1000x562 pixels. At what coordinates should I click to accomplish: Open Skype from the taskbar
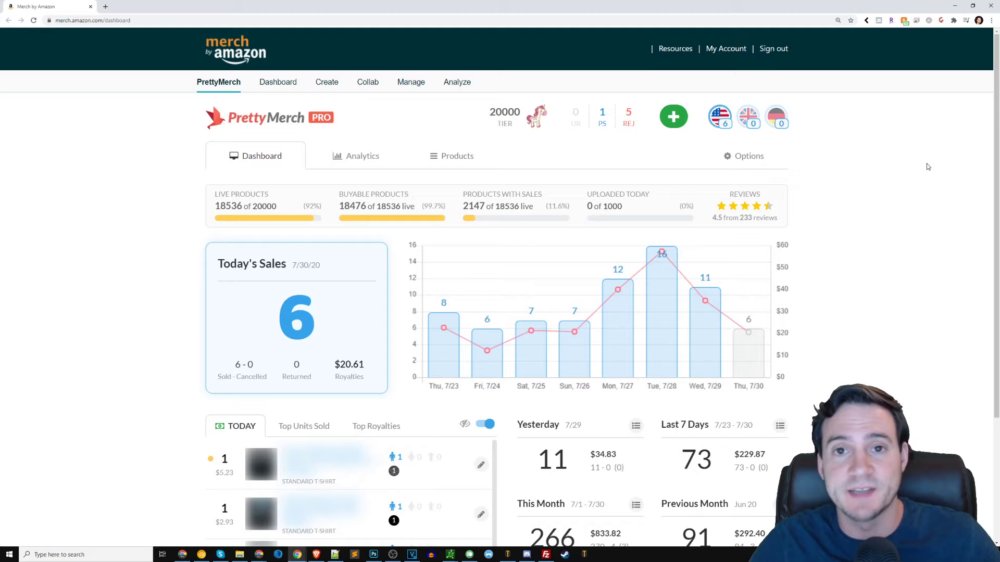[x=221, y=554]
